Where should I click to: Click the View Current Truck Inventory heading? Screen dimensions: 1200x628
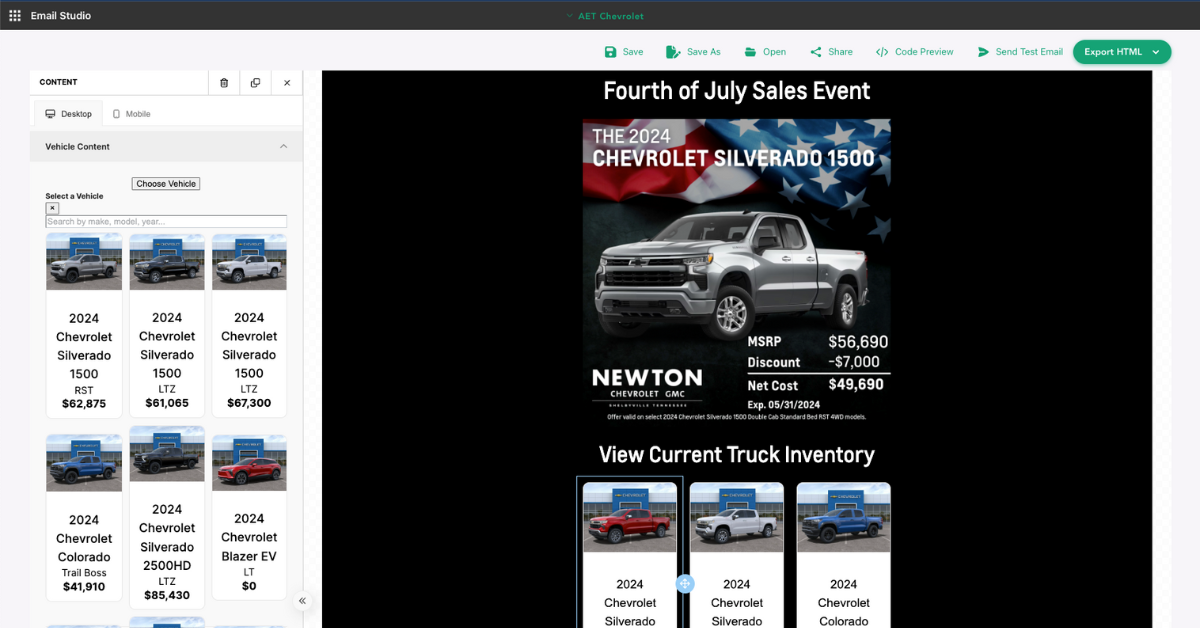737,455
